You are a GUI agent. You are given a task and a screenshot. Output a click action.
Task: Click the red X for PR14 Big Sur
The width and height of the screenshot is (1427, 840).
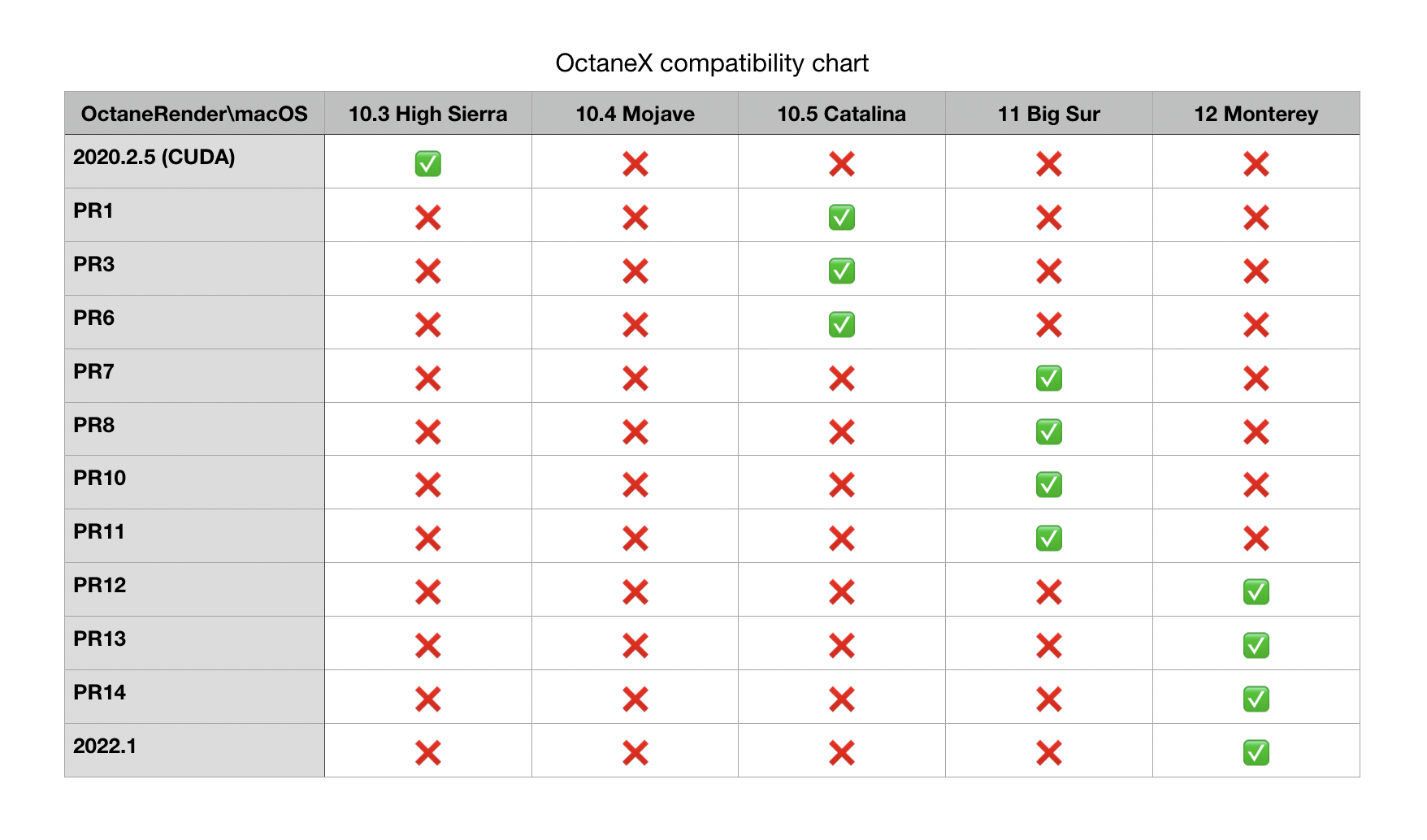click(1048, 699)
